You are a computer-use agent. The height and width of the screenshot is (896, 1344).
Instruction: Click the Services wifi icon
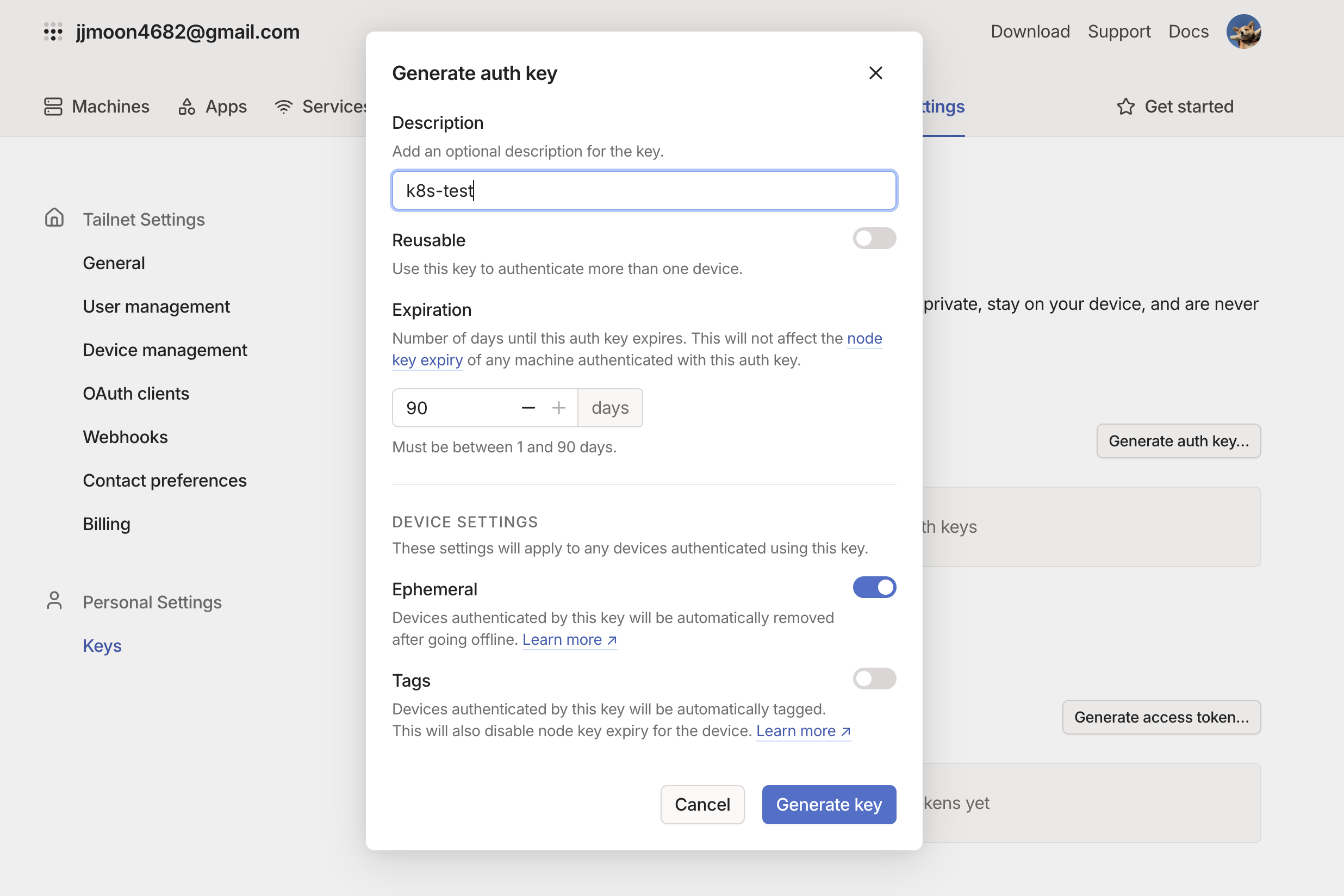click(x=283, y=107)
